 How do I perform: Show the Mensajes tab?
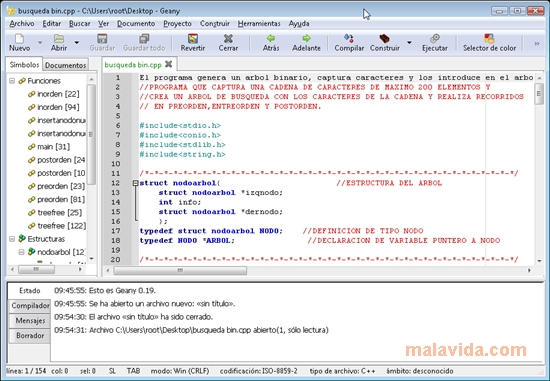click(30, 321)
